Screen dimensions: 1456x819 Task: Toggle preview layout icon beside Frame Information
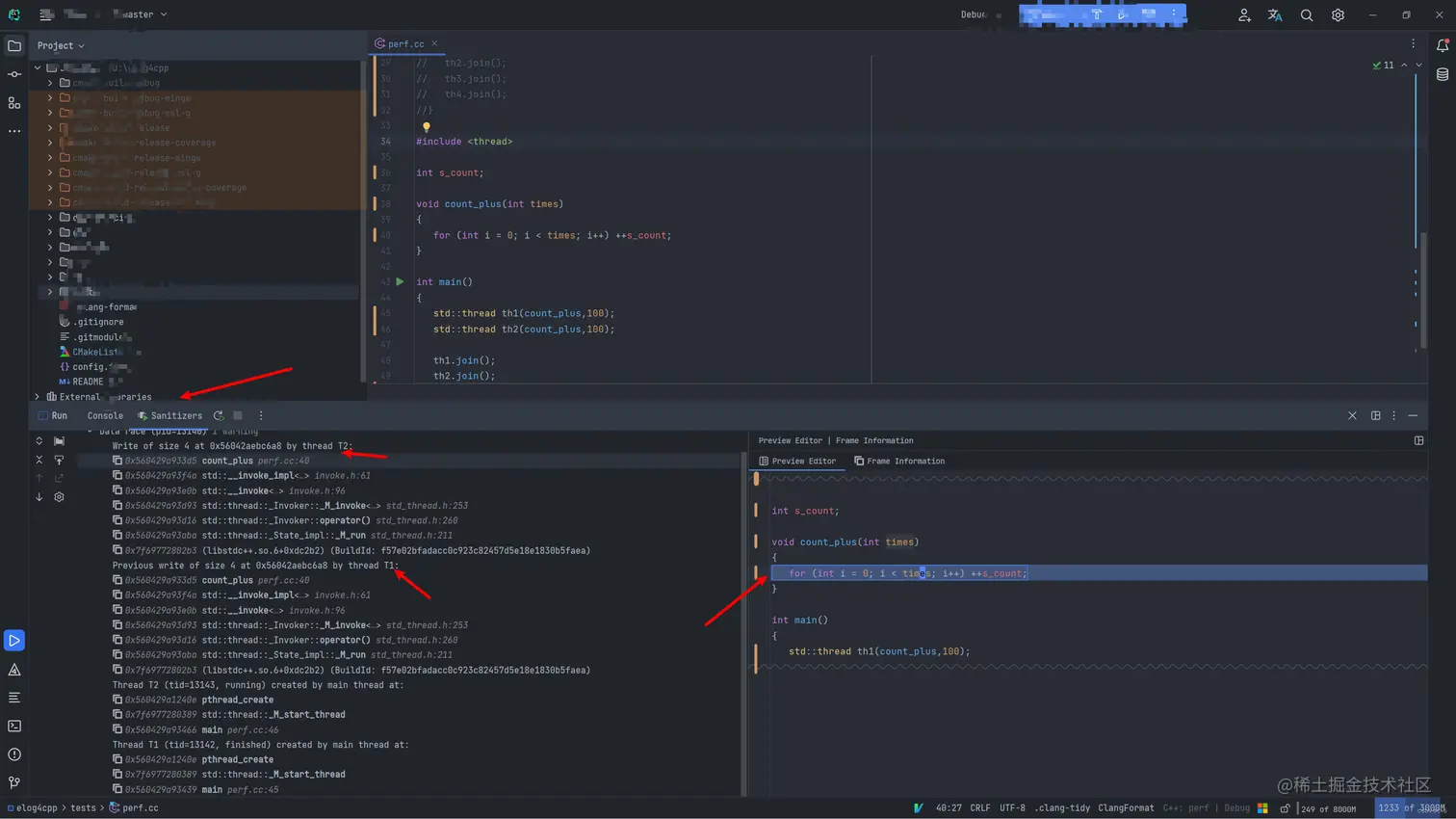click(x=1418, y=440)
